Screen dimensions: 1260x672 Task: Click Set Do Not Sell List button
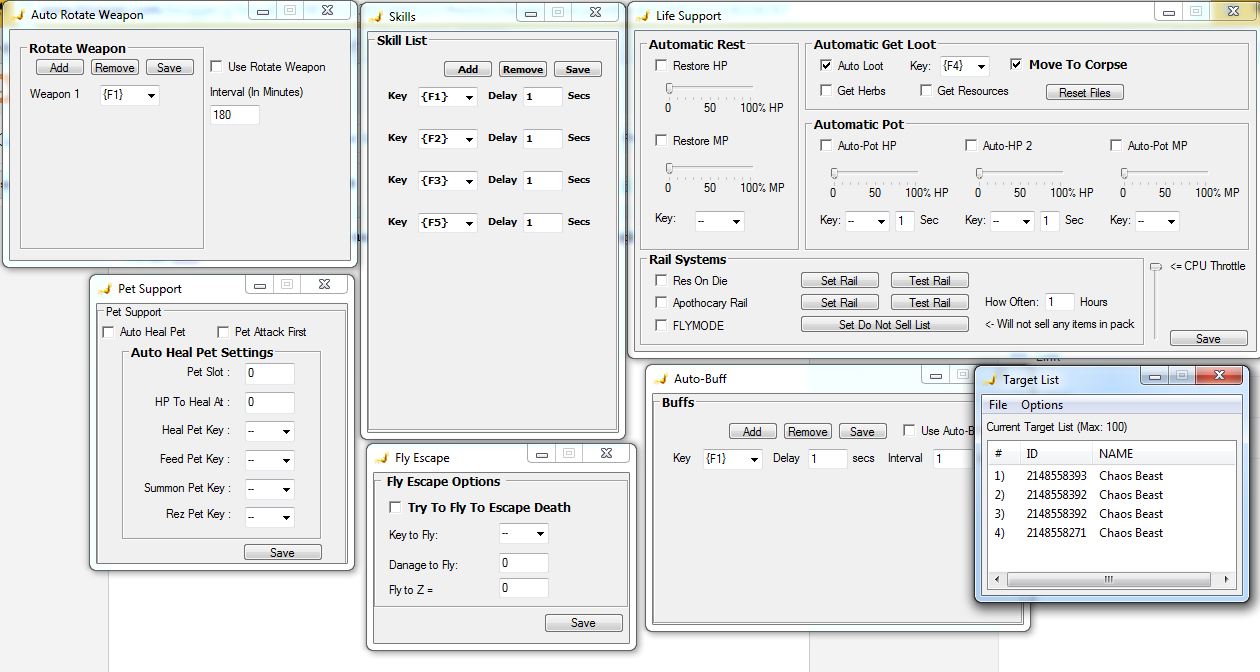tap(884, 323)
